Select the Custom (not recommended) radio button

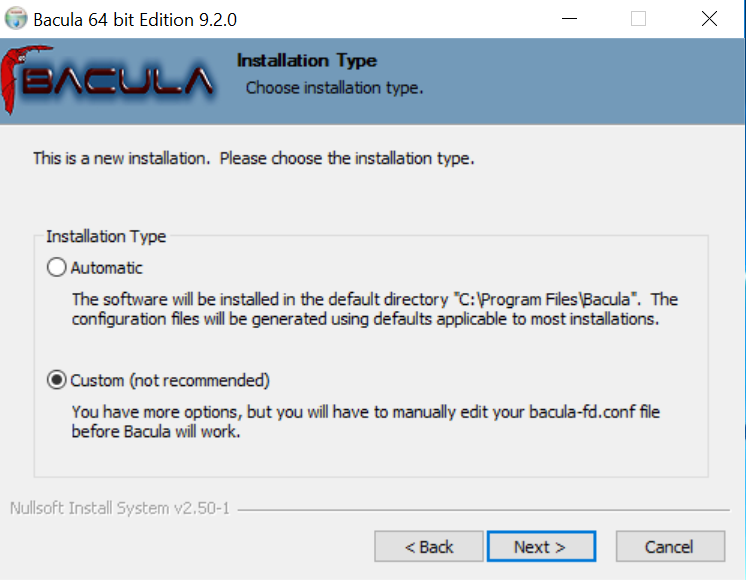click(57, 380)
